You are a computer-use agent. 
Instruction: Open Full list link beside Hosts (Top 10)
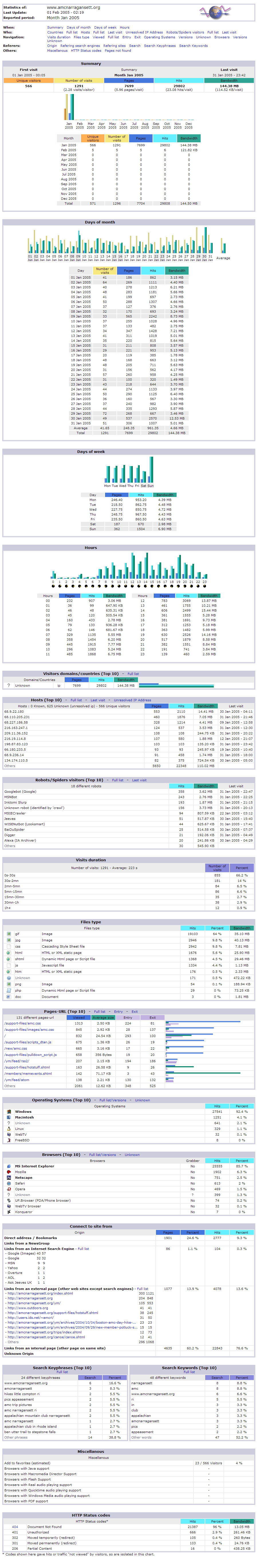tap(76, 700)
